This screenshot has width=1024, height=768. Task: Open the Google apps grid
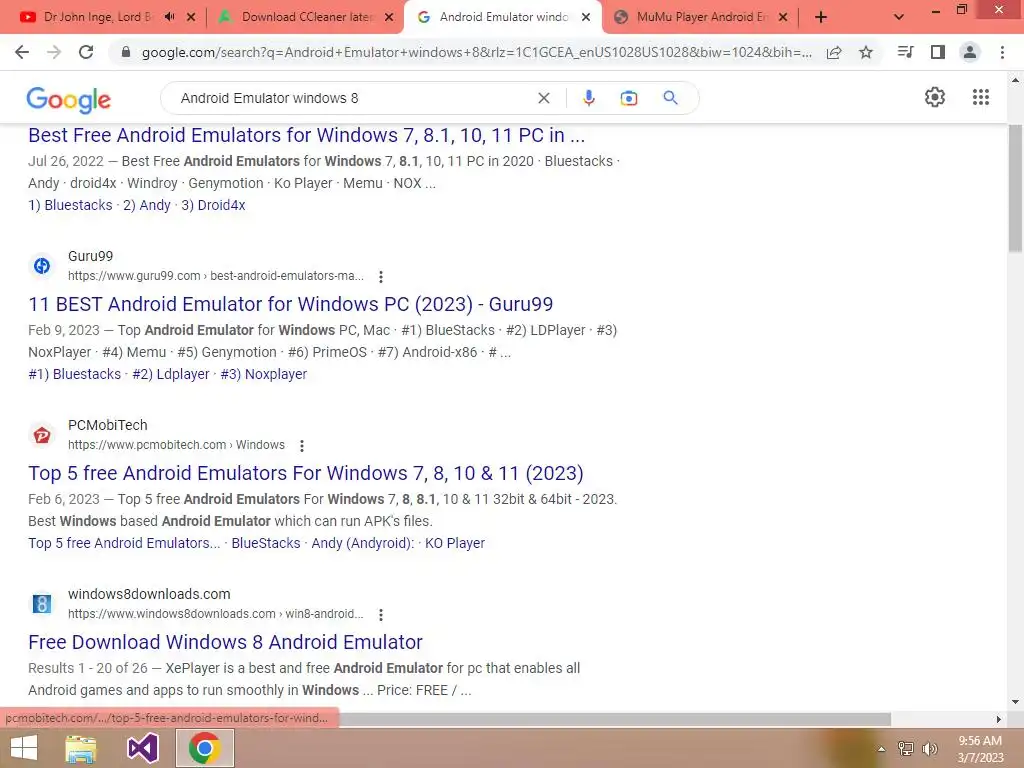[980, 97]
